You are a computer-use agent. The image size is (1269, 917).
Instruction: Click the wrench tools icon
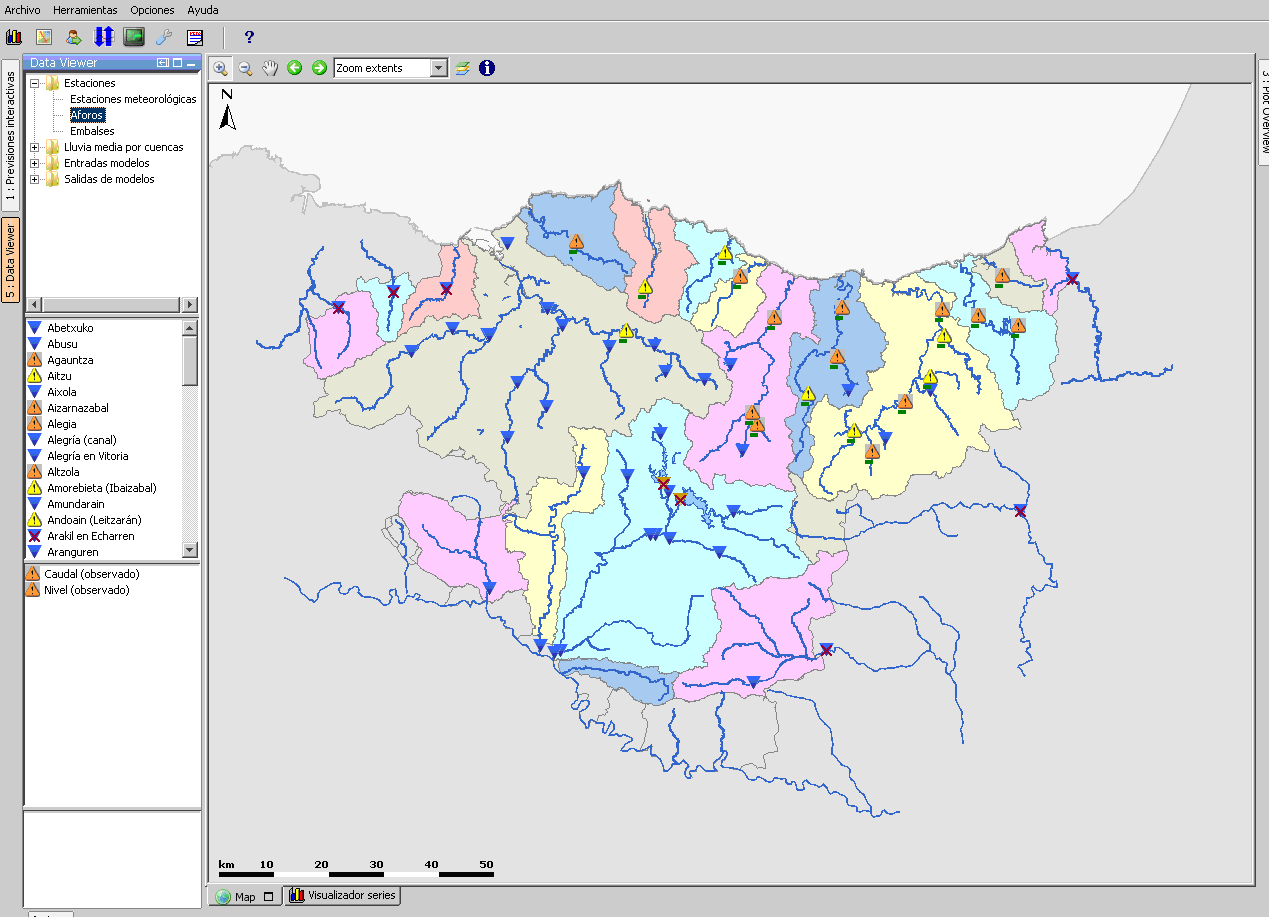[164, 37]
